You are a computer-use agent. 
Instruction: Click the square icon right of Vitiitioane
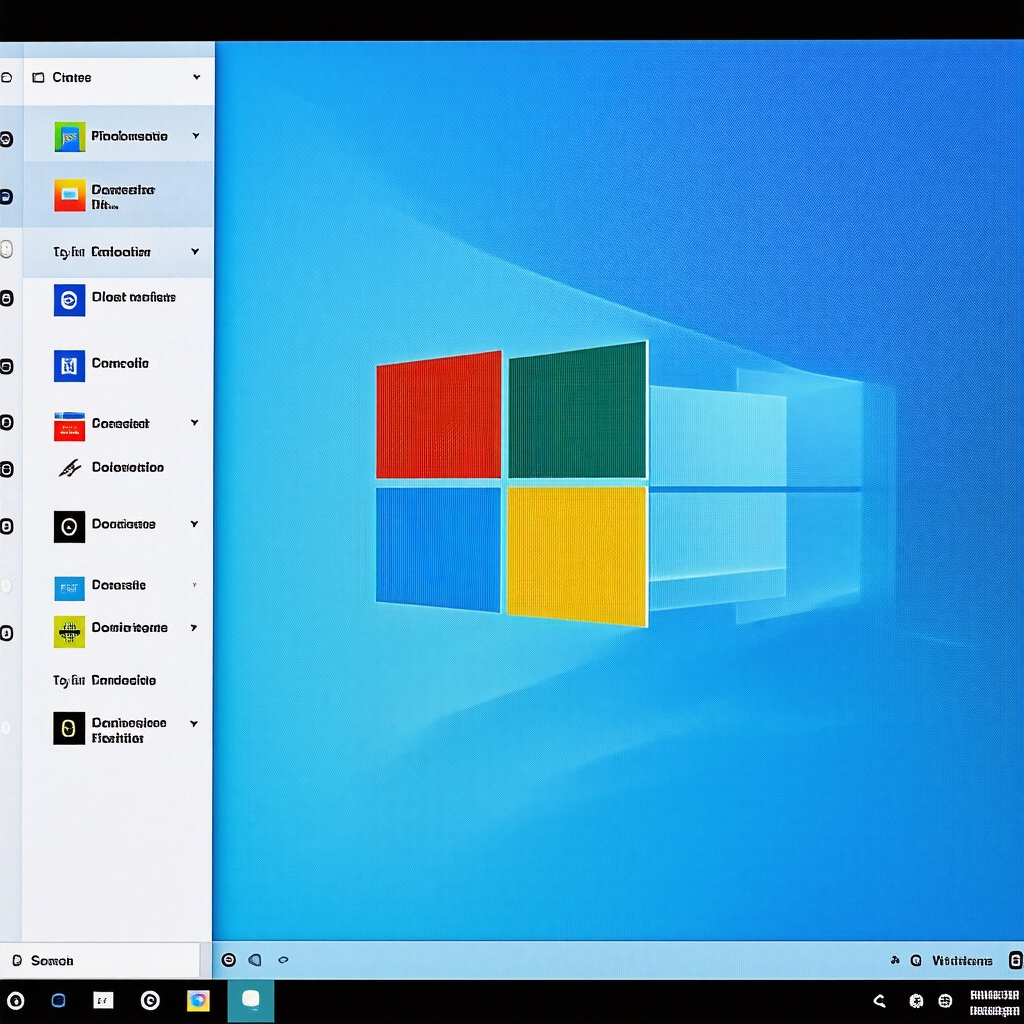(1016, 960)
